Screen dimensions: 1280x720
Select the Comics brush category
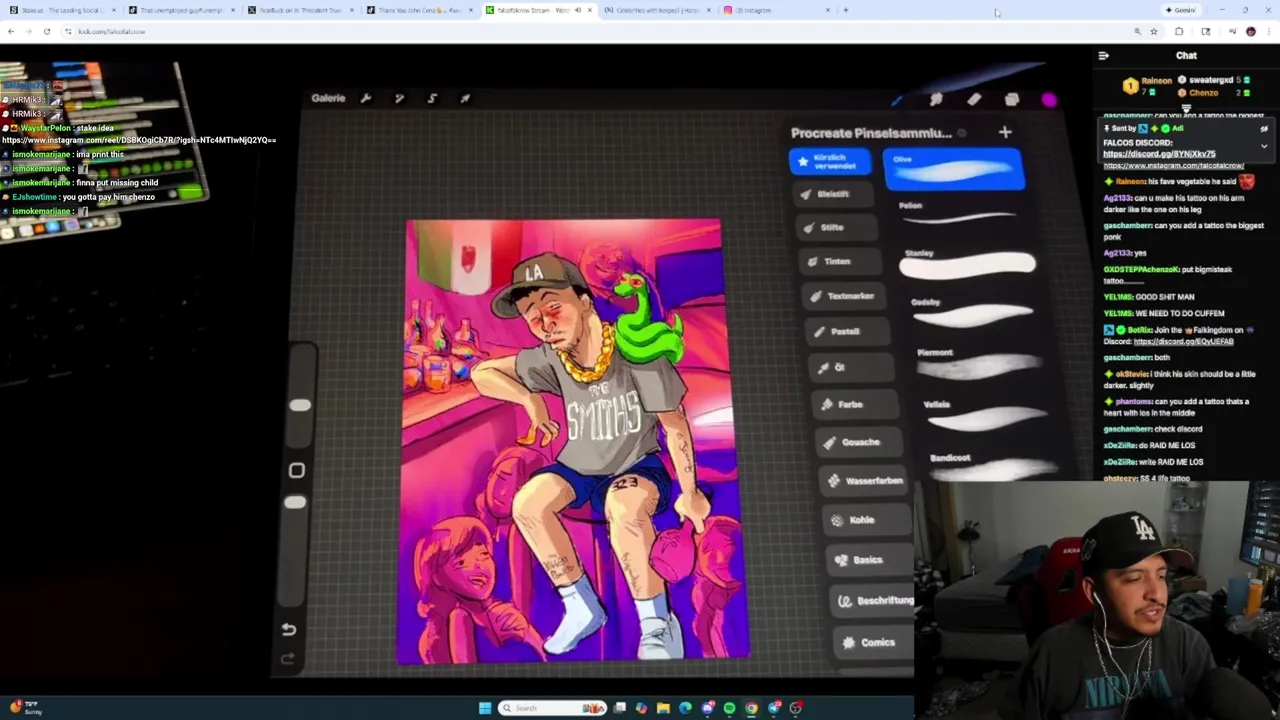(x=873, y=642)
